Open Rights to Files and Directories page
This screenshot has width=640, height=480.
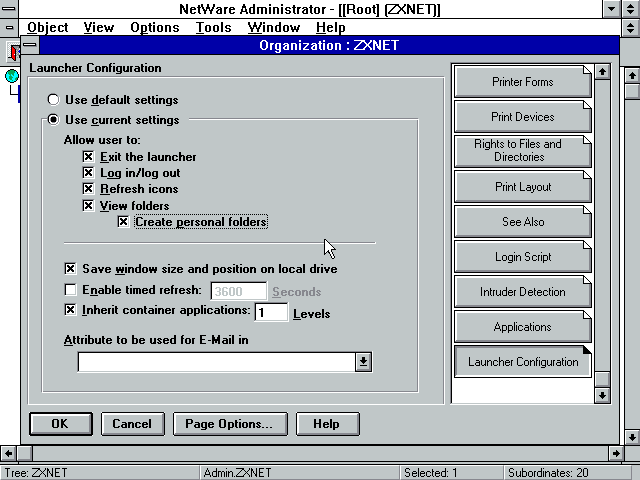pos(522,151)
